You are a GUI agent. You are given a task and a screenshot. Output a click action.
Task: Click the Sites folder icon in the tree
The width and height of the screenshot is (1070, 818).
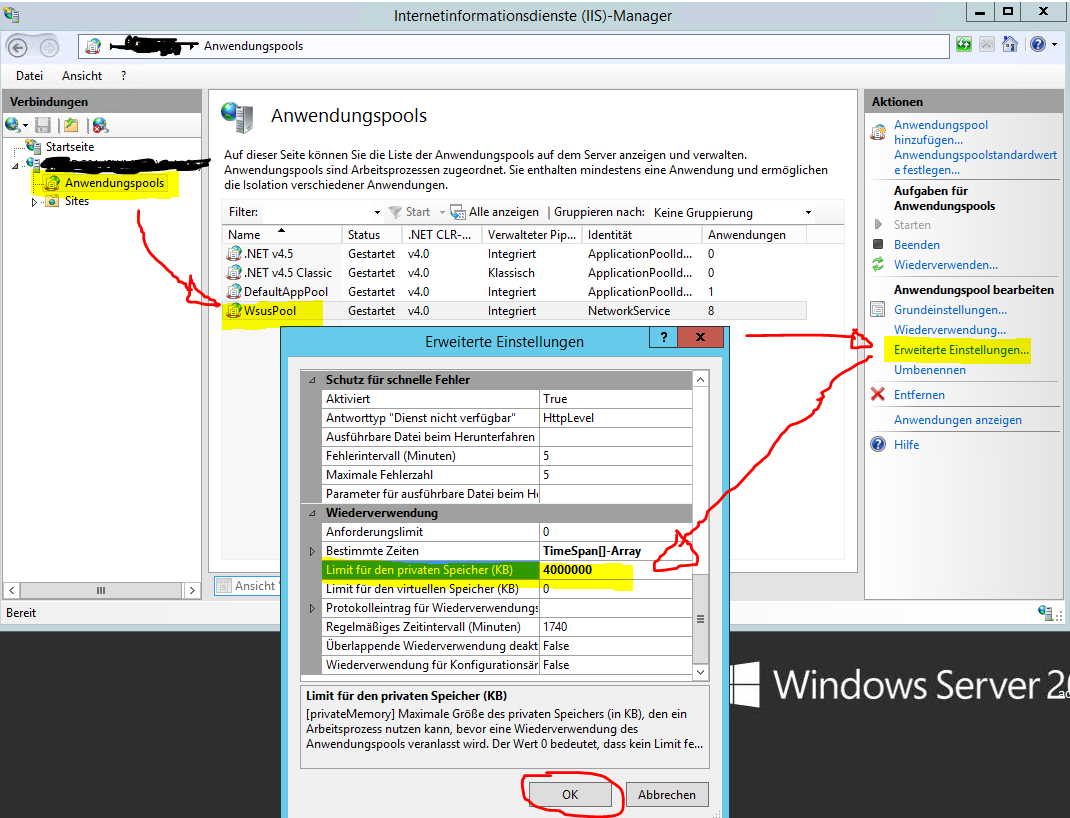pyautogui.click(x=52, y=201)
